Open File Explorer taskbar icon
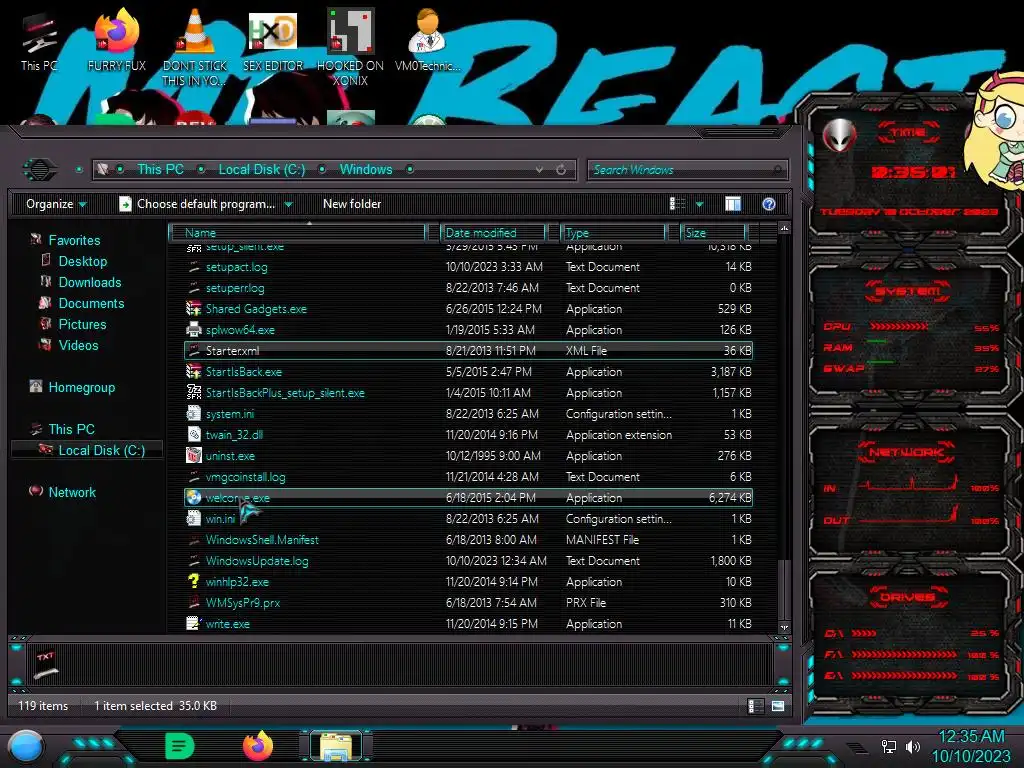Viewport: 1024px width, 768px height. coord(335,747)
